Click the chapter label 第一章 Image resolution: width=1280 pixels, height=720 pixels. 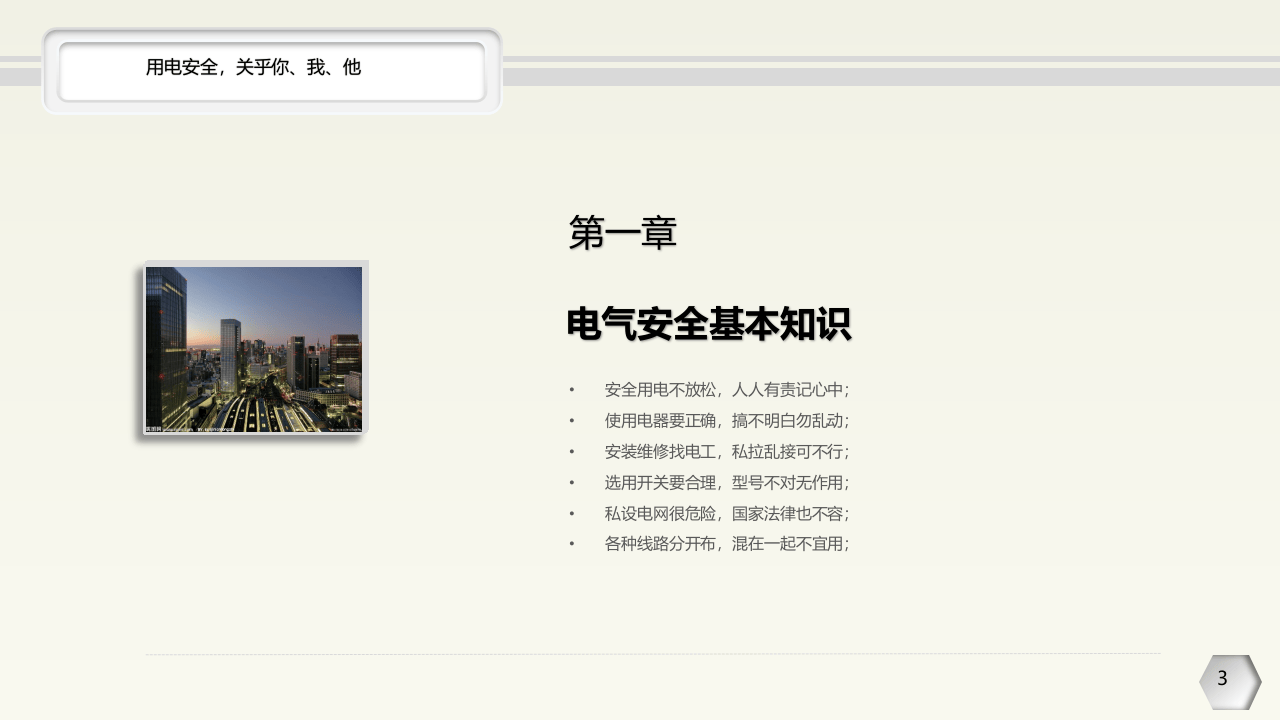pyautogui.click(x=623, y=233)
